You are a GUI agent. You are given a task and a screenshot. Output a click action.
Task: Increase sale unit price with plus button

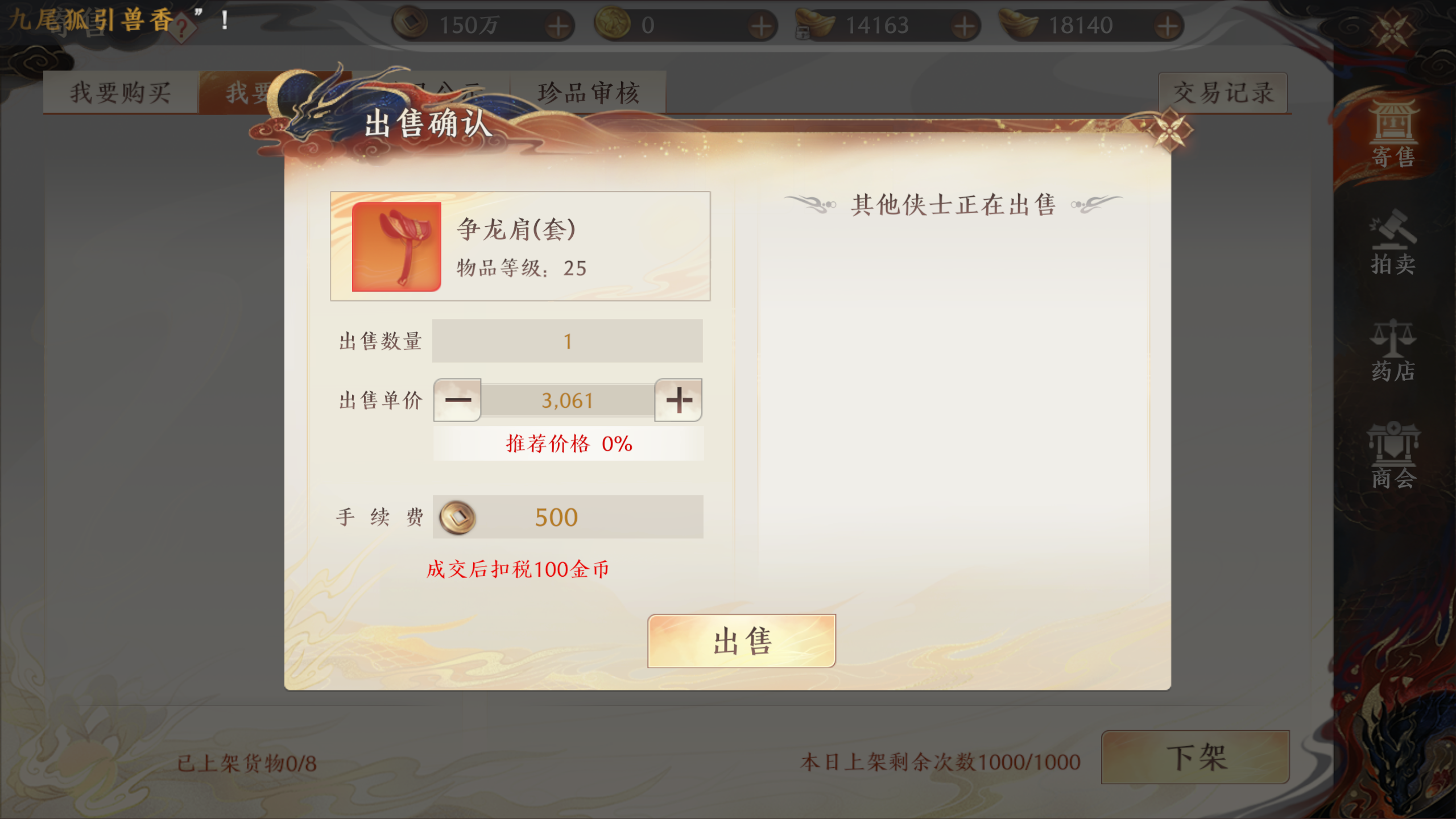coord(679,400)
